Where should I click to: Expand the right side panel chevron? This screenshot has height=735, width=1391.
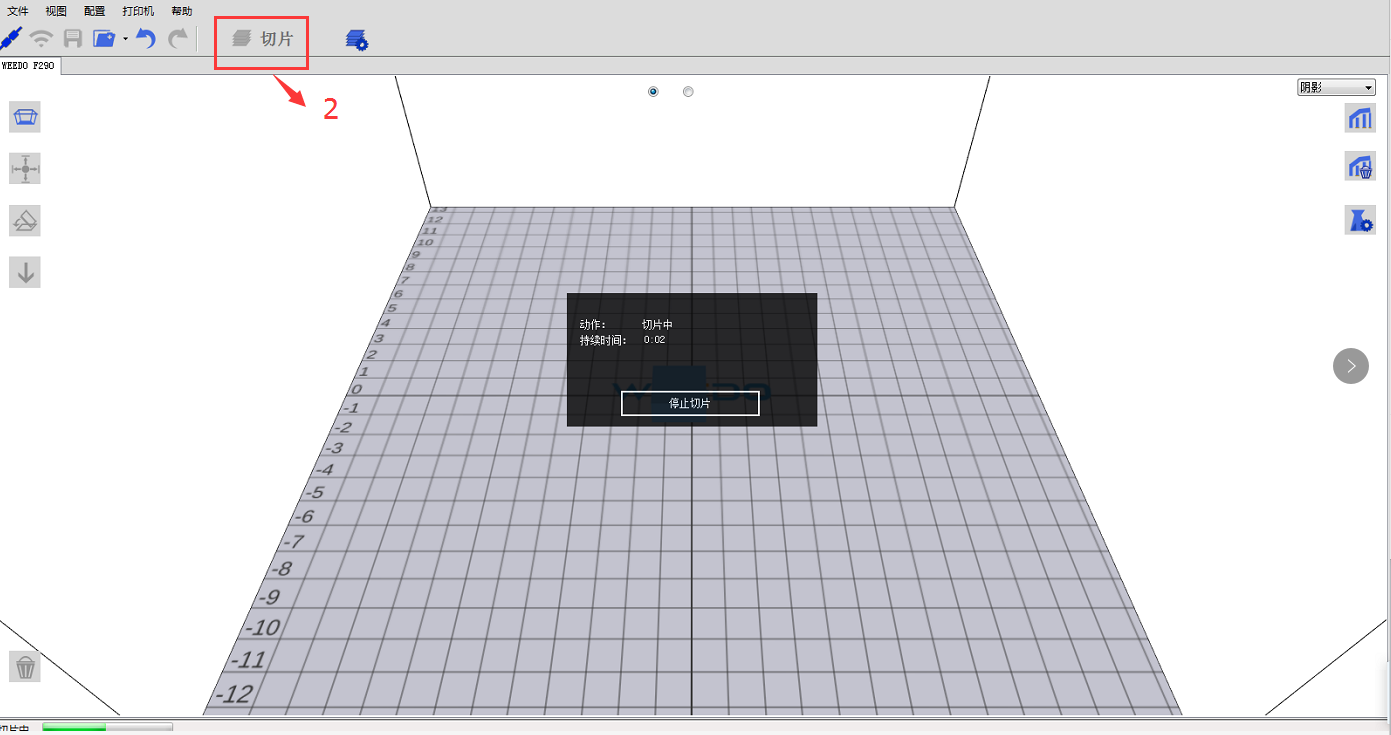click(x=1350, y=366)
